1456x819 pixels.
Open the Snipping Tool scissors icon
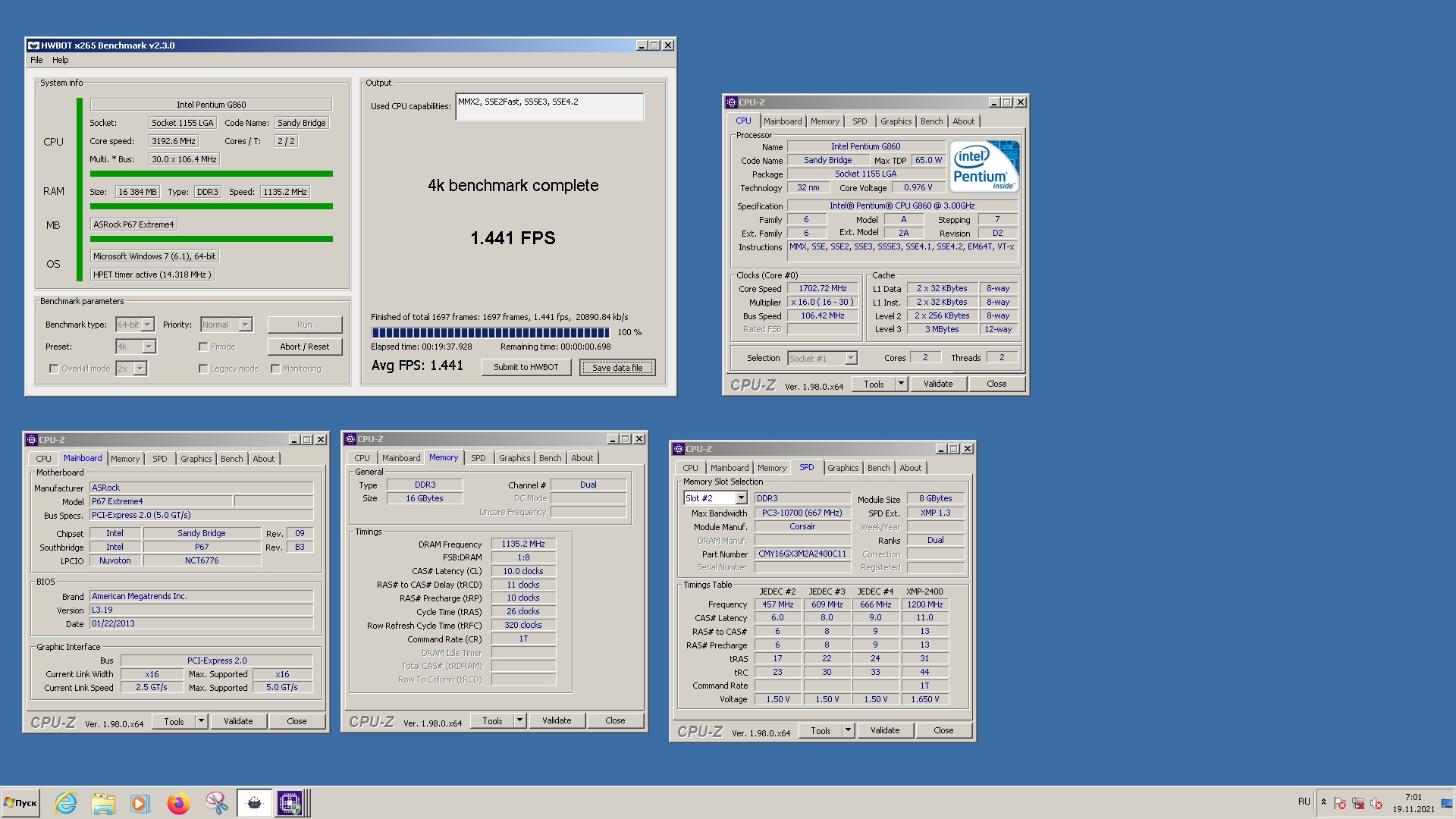click(x=217, y=803)
